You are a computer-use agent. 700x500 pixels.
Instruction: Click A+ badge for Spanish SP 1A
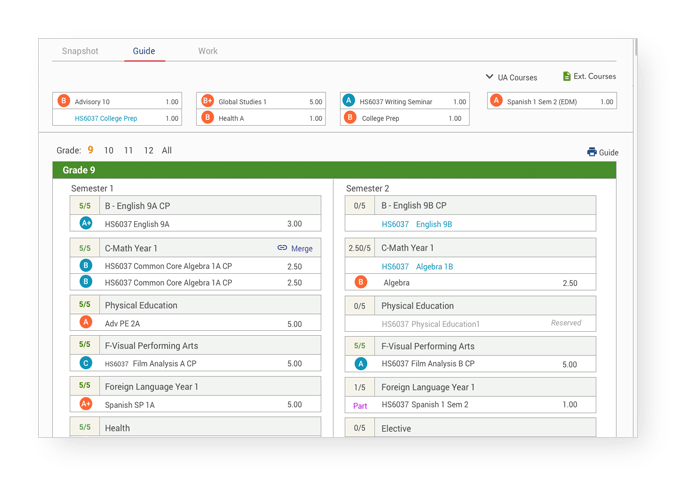click(86, 404)
